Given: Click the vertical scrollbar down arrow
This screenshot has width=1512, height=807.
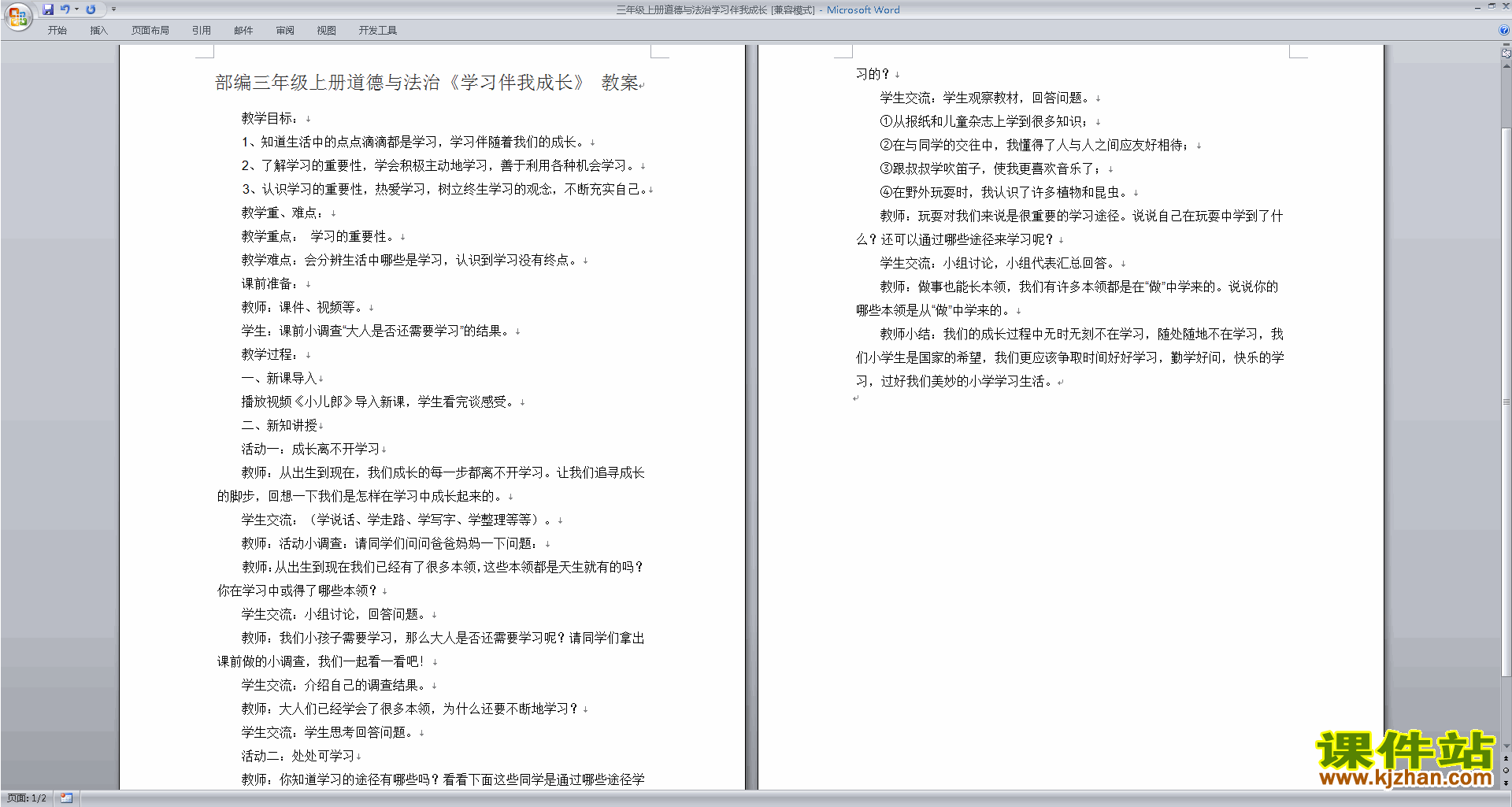Looking at the screenshot, I should [x=1506, y=746].
